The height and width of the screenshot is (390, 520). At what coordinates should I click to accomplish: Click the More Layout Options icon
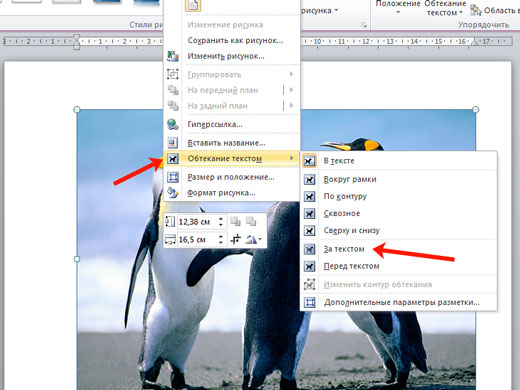point(309,302)
